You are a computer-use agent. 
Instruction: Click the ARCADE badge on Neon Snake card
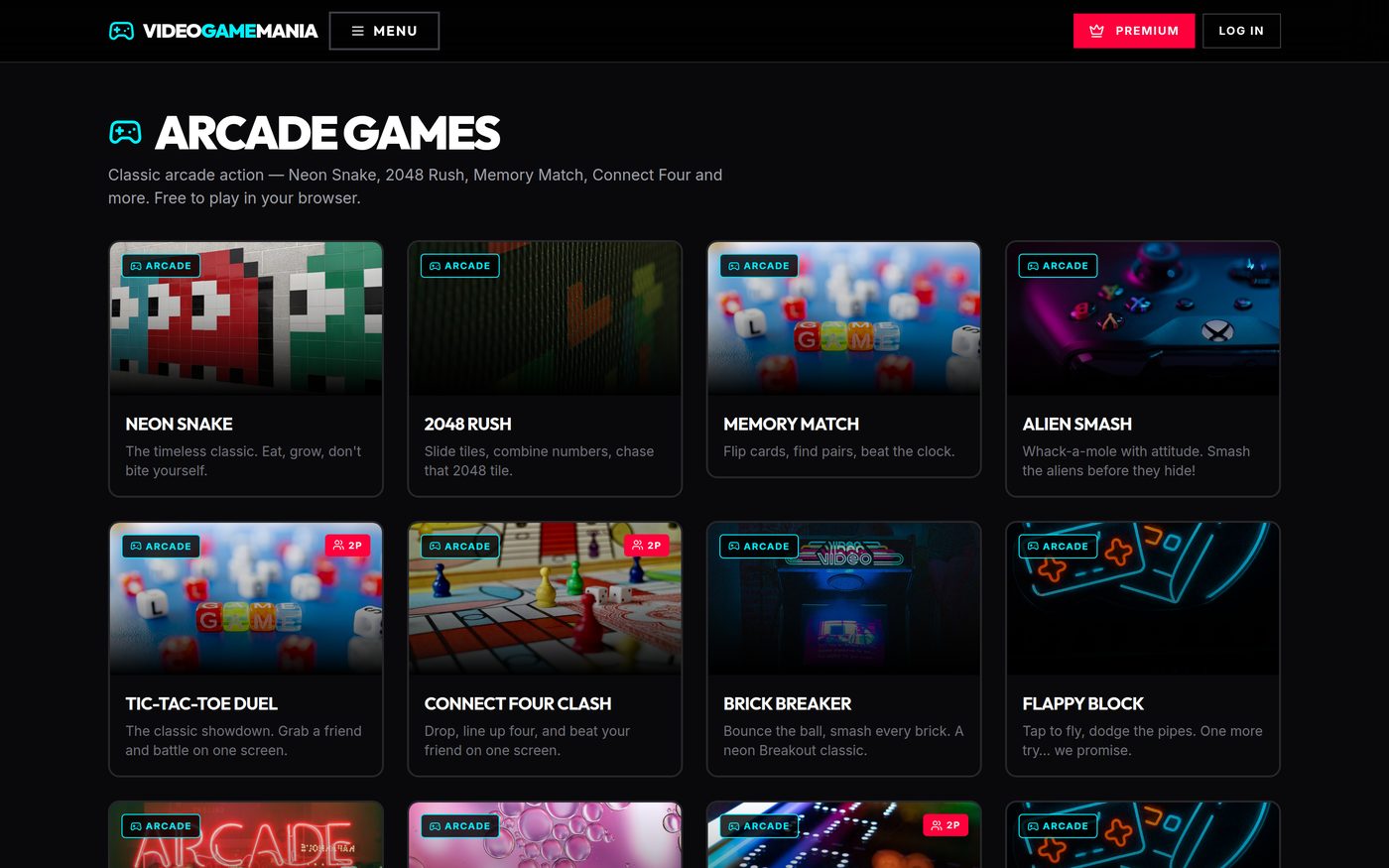(161, 266)
